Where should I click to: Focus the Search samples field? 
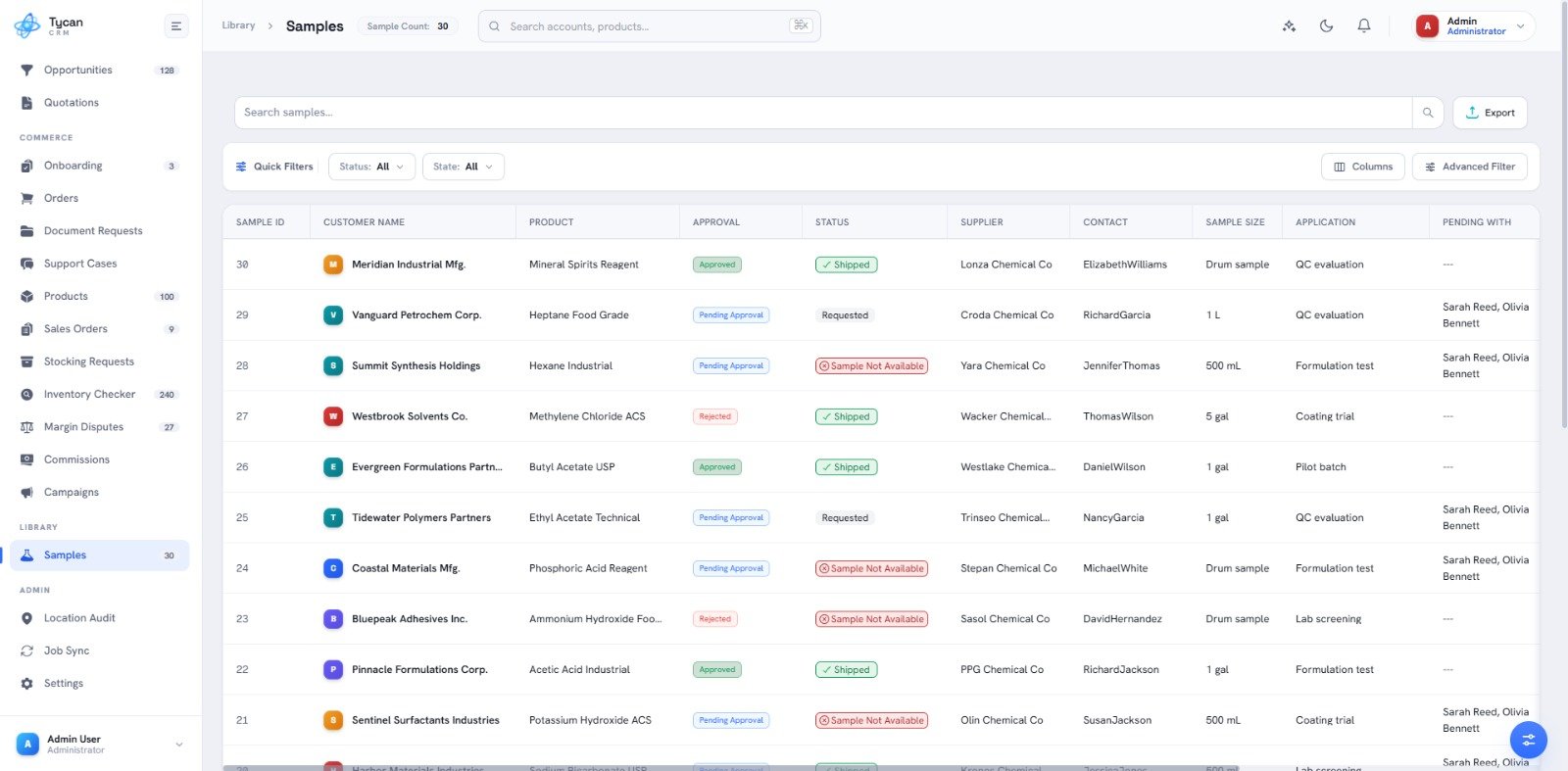(x=823, y=113)
